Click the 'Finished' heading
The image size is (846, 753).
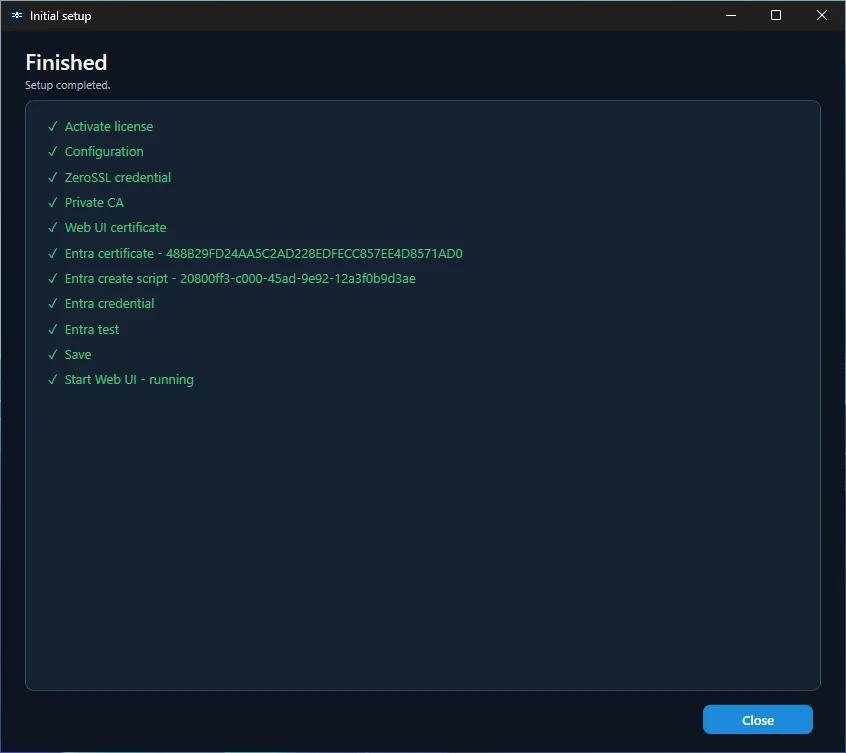click(66, 63)
